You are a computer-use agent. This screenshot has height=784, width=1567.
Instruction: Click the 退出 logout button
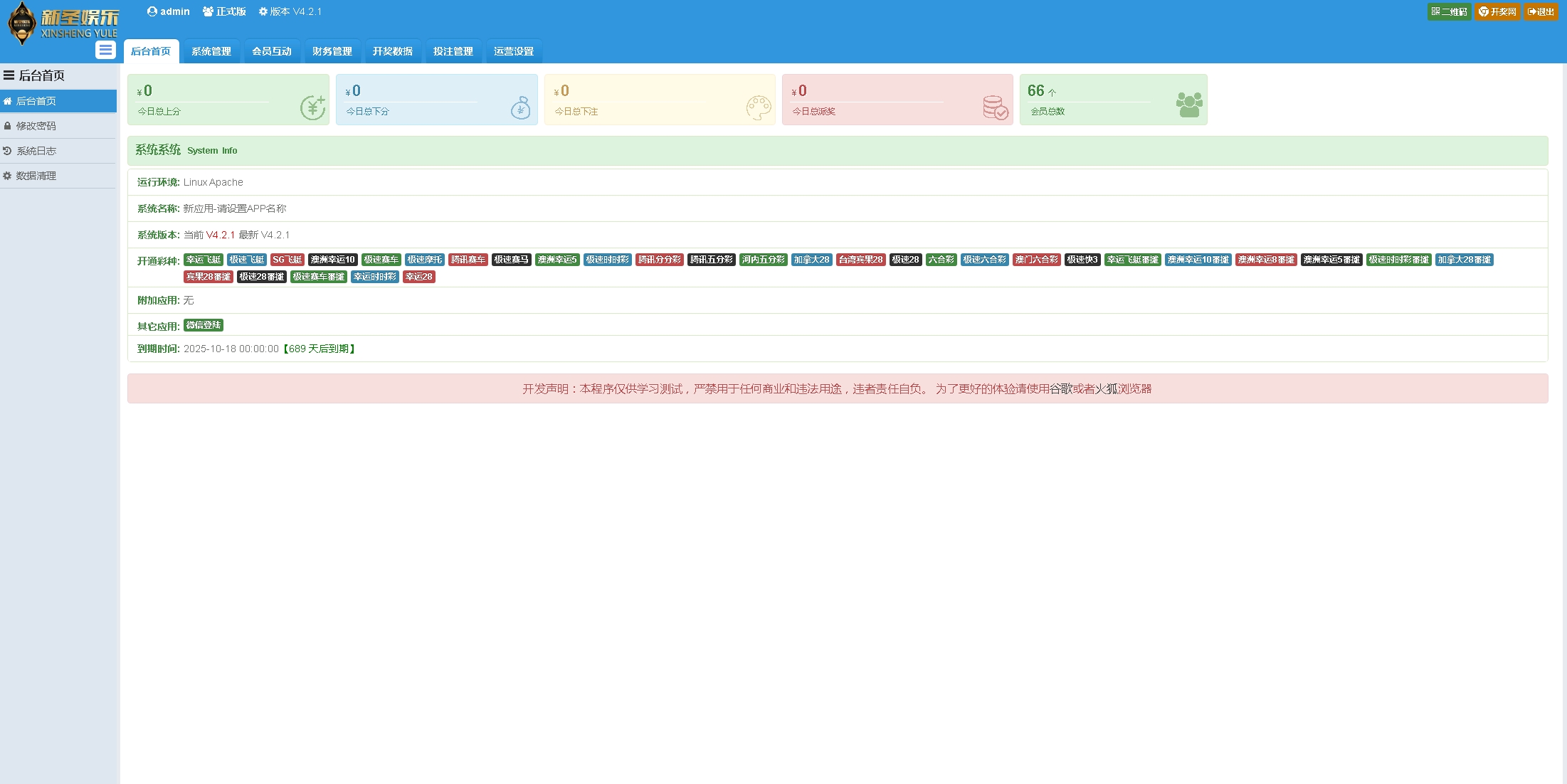click(x=1541, y=11)
